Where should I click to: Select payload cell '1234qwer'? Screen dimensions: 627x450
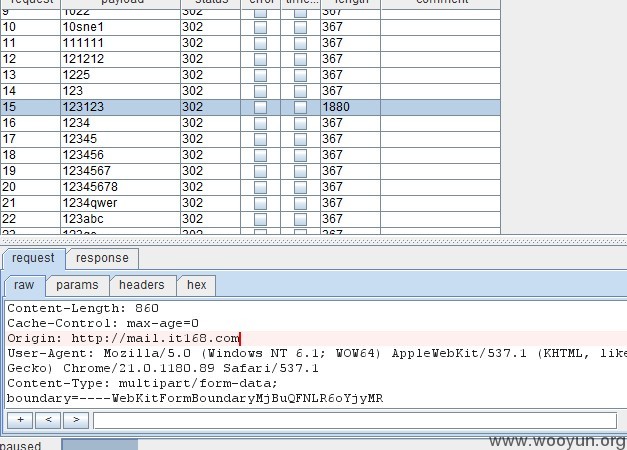pos(120,203)
